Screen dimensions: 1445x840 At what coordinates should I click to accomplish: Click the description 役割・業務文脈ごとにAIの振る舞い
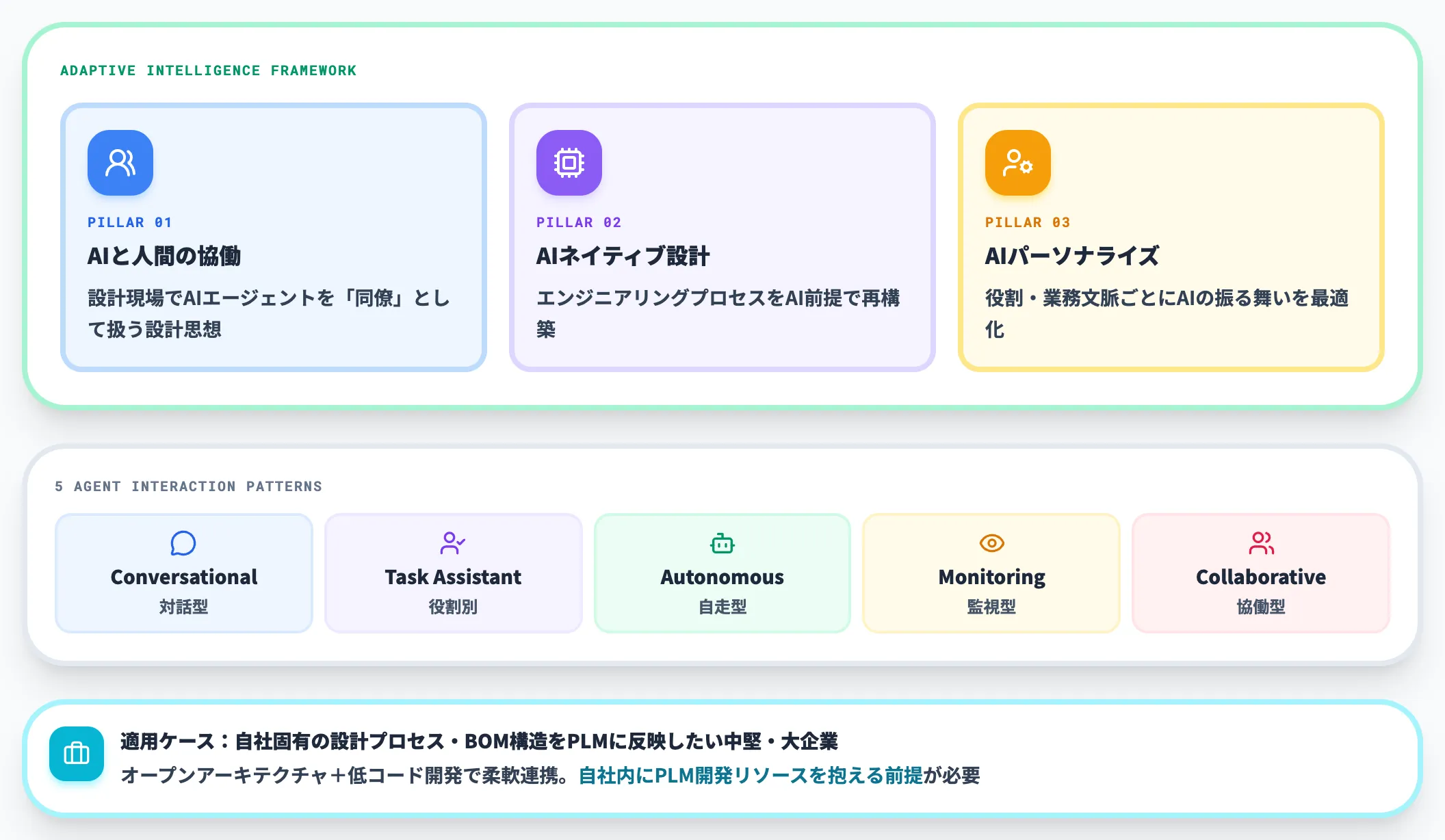coord(1167,313)
